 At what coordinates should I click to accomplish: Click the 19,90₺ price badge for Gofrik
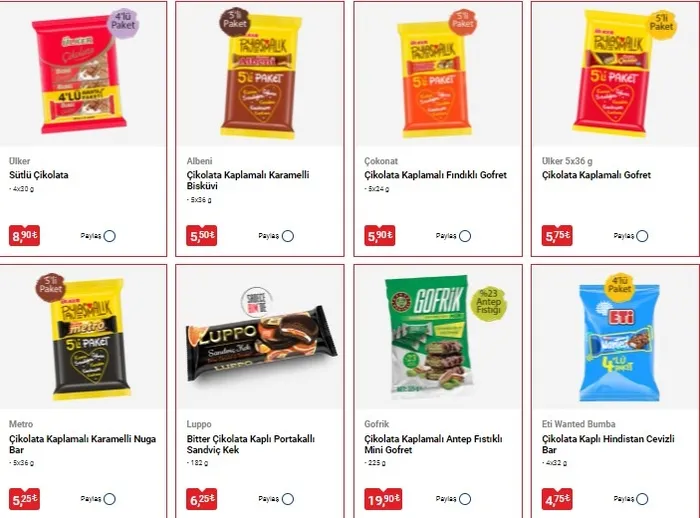pos(383,499)
